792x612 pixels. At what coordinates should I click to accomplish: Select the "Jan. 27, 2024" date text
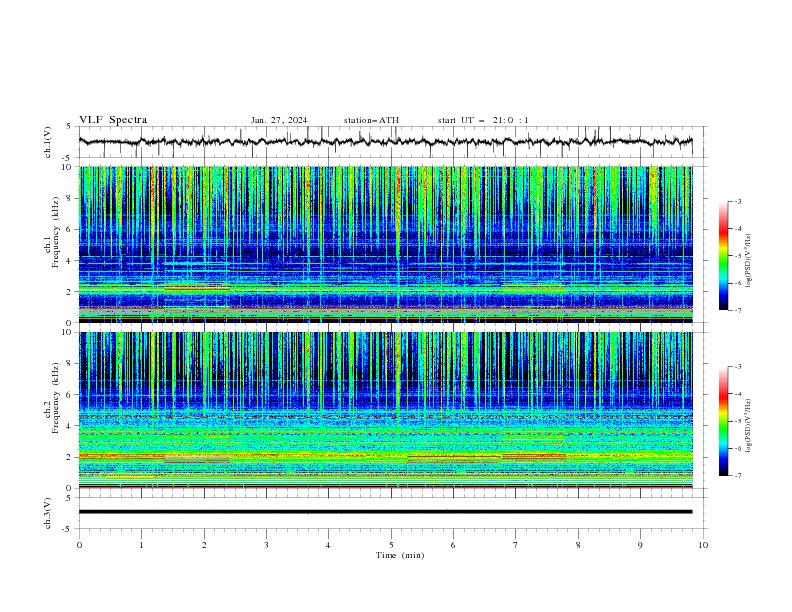coord(279,120)
